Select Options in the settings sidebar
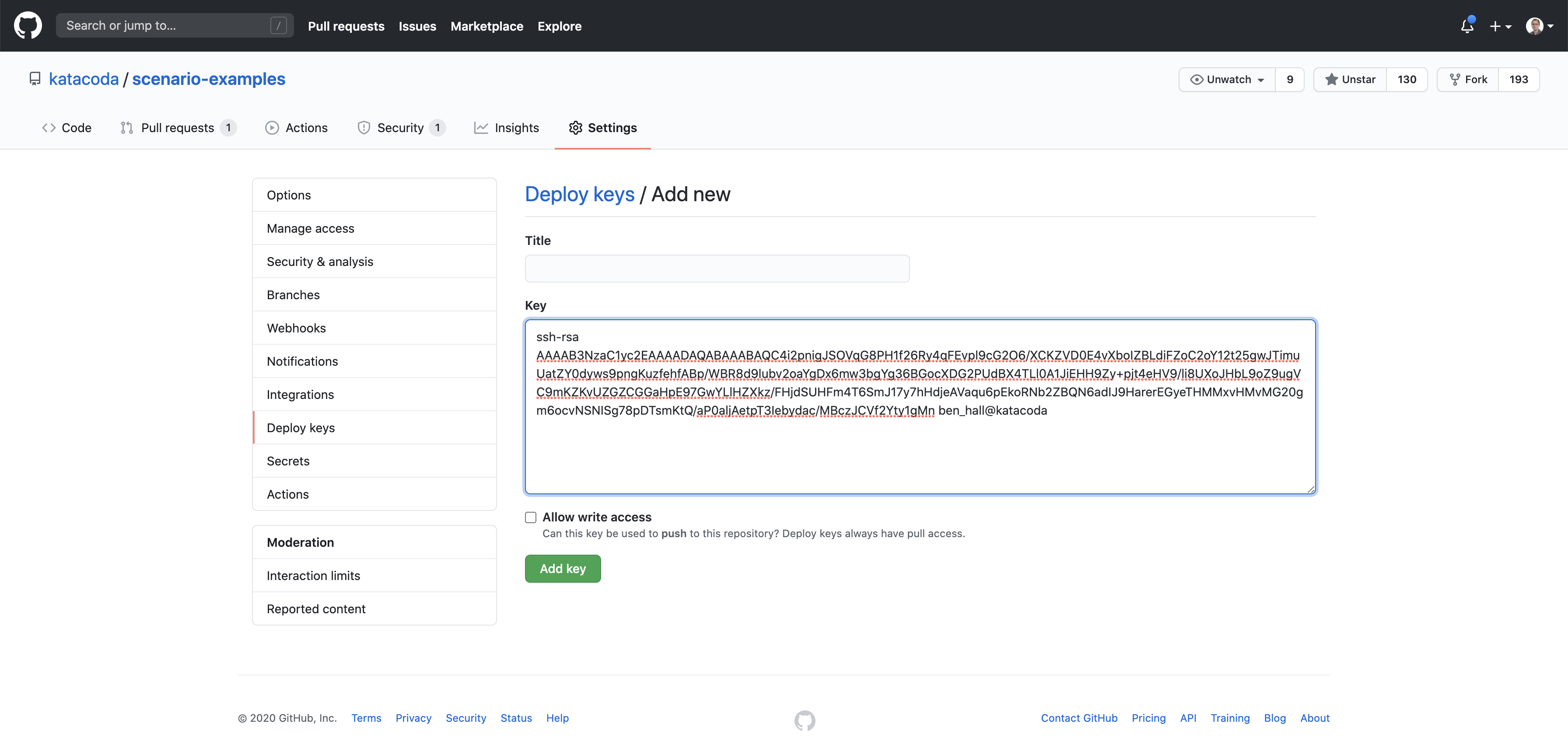Viewport: 1568px width, 755px height. [374, 195]
